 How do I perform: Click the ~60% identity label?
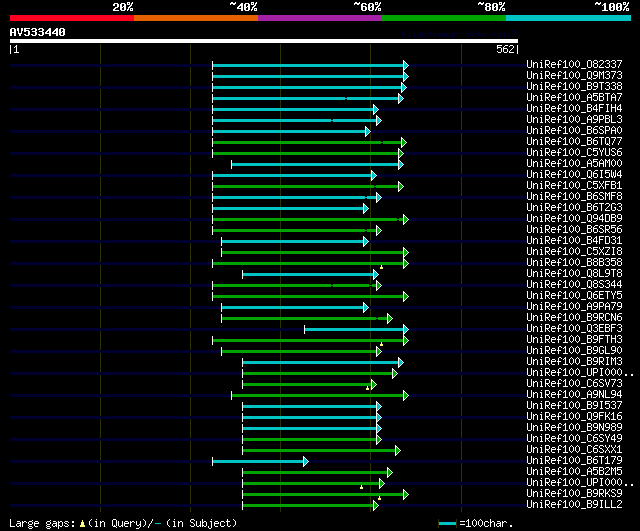[367, 7]
